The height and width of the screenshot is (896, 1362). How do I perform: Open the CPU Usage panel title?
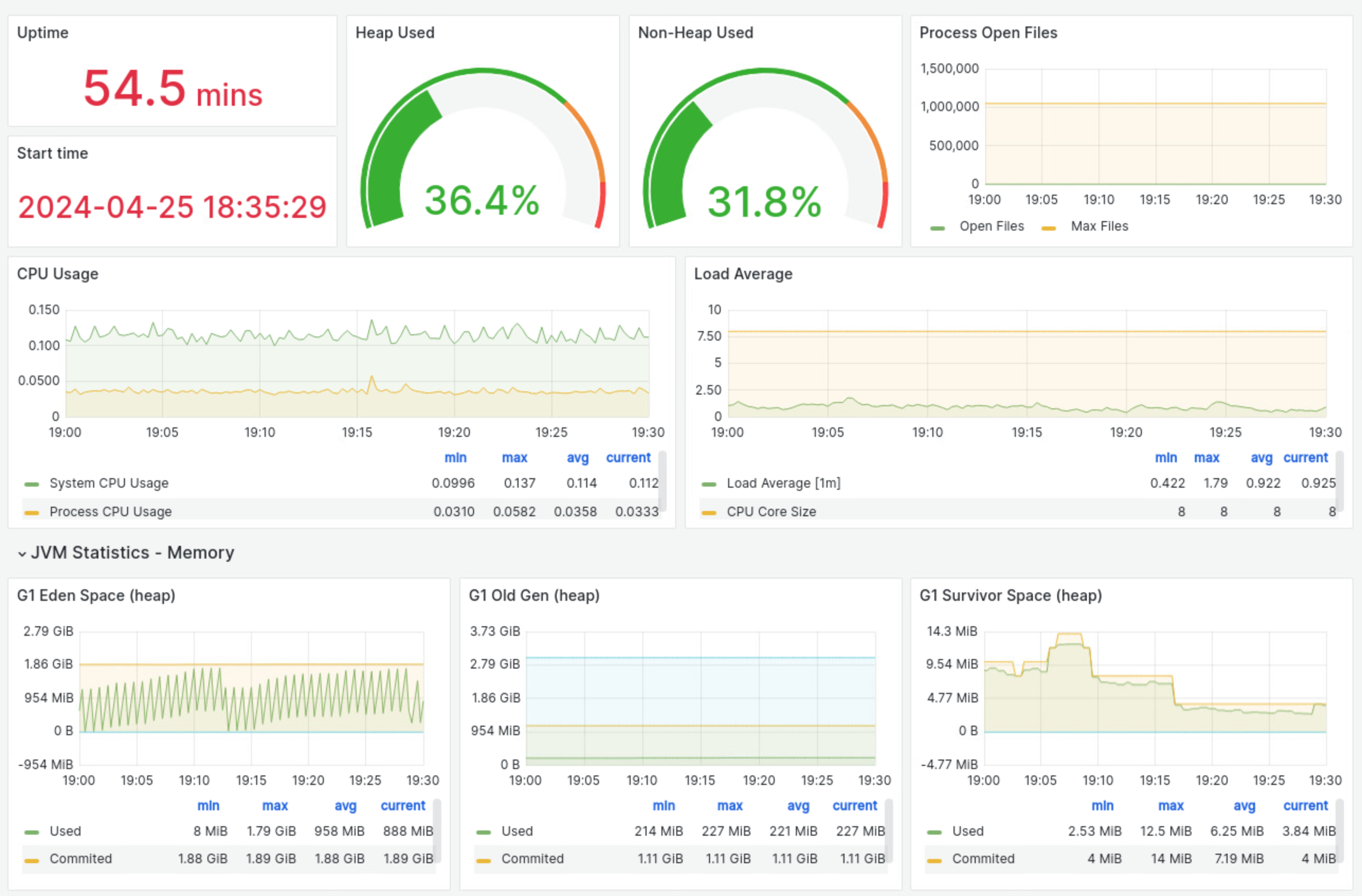pos(58,274)
